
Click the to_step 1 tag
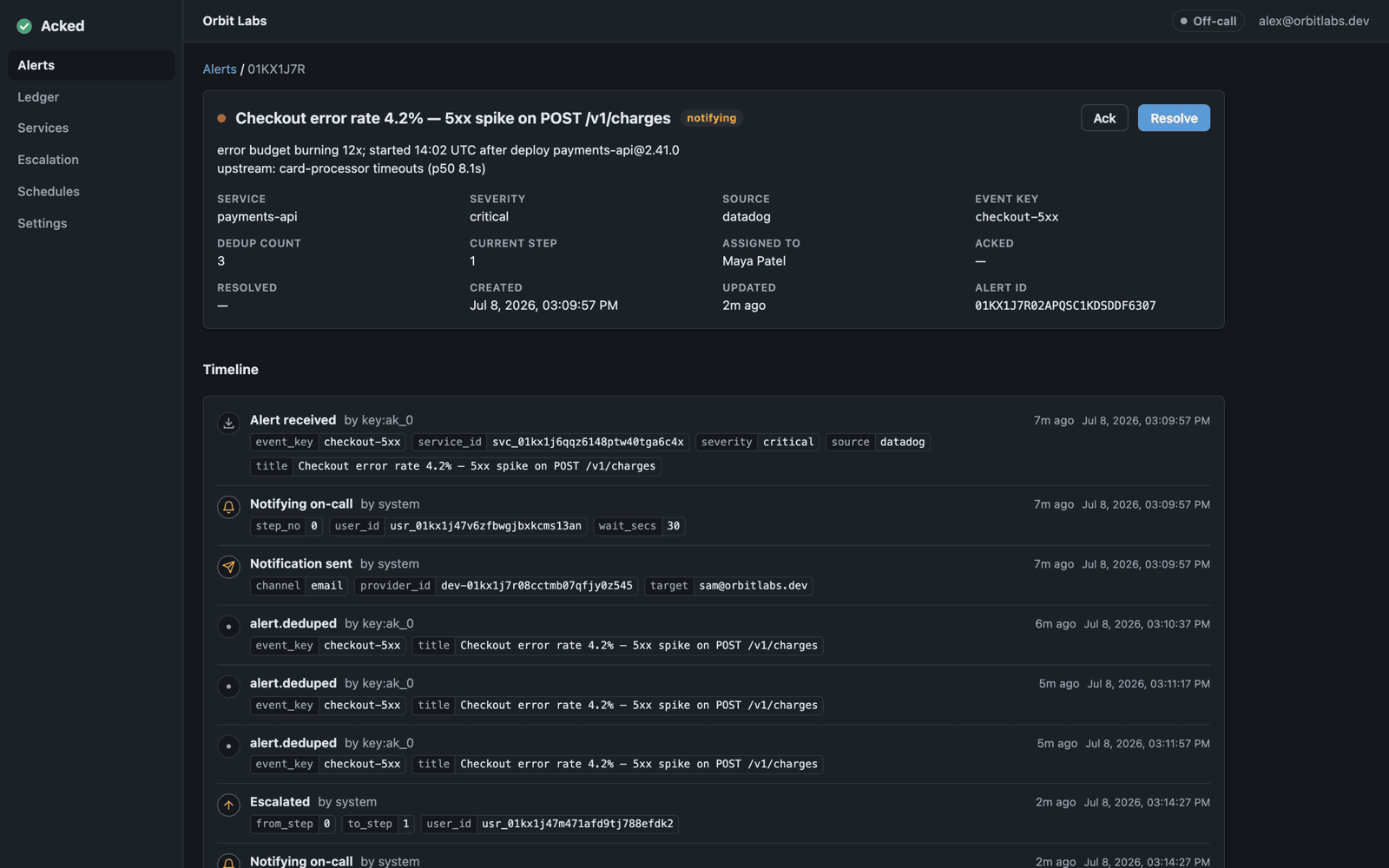pyautogui.click(x=379, y=824)
